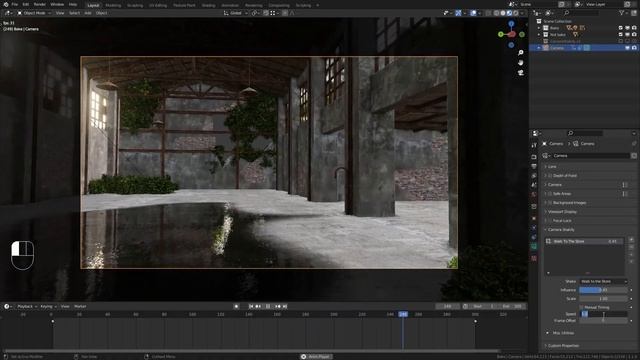Open the File menu
This screenshot has width=640, height=360.
[15, 4]
